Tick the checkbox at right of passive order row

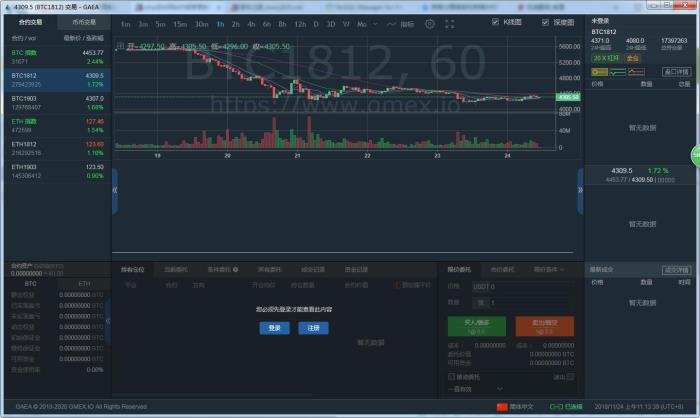click(x=571, y=377)
